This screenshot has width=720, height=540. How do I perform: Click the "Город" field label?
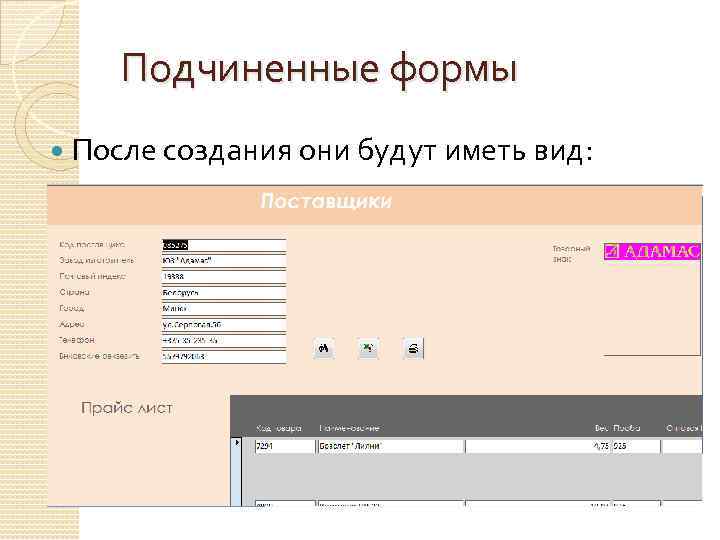(72, 308)
